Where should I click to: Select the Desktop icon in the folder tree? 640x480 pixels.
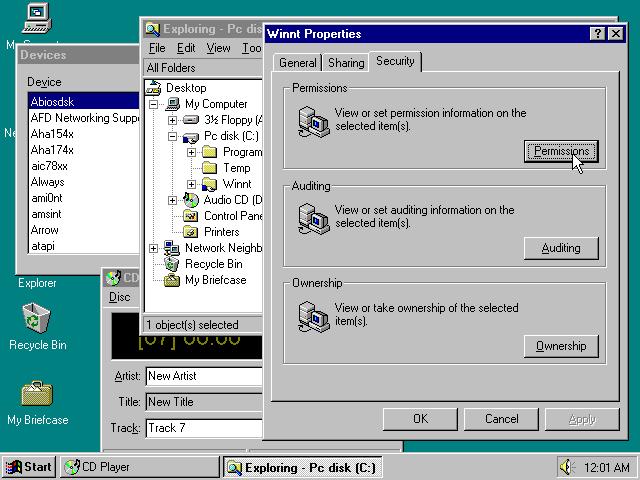(x=154, y=88)
